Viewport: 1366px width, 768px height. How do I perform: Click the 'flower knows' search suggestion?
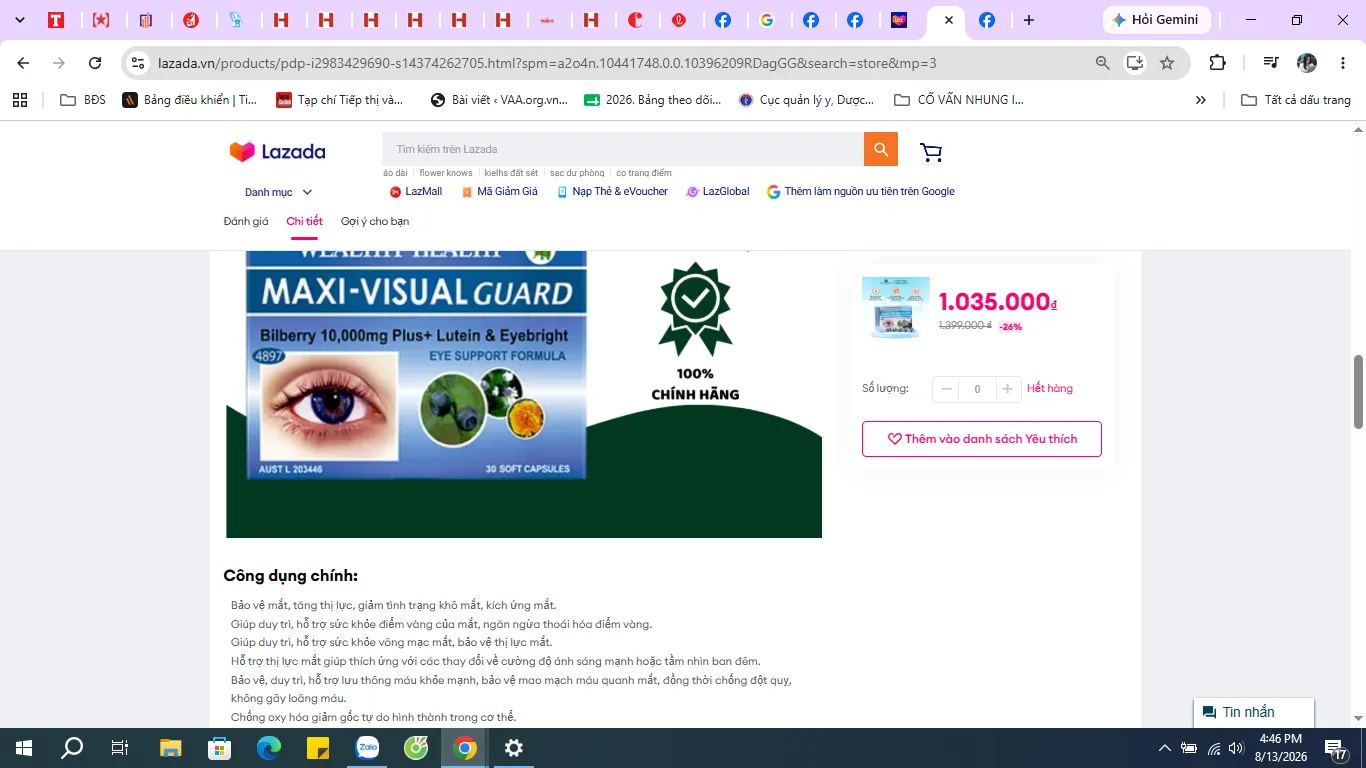[446, 173]
